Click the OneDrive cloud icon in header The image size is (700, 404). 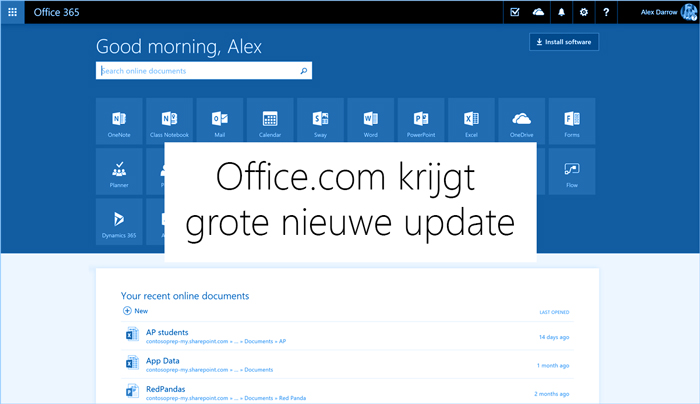pyautogui.click(x=538, y=12)
